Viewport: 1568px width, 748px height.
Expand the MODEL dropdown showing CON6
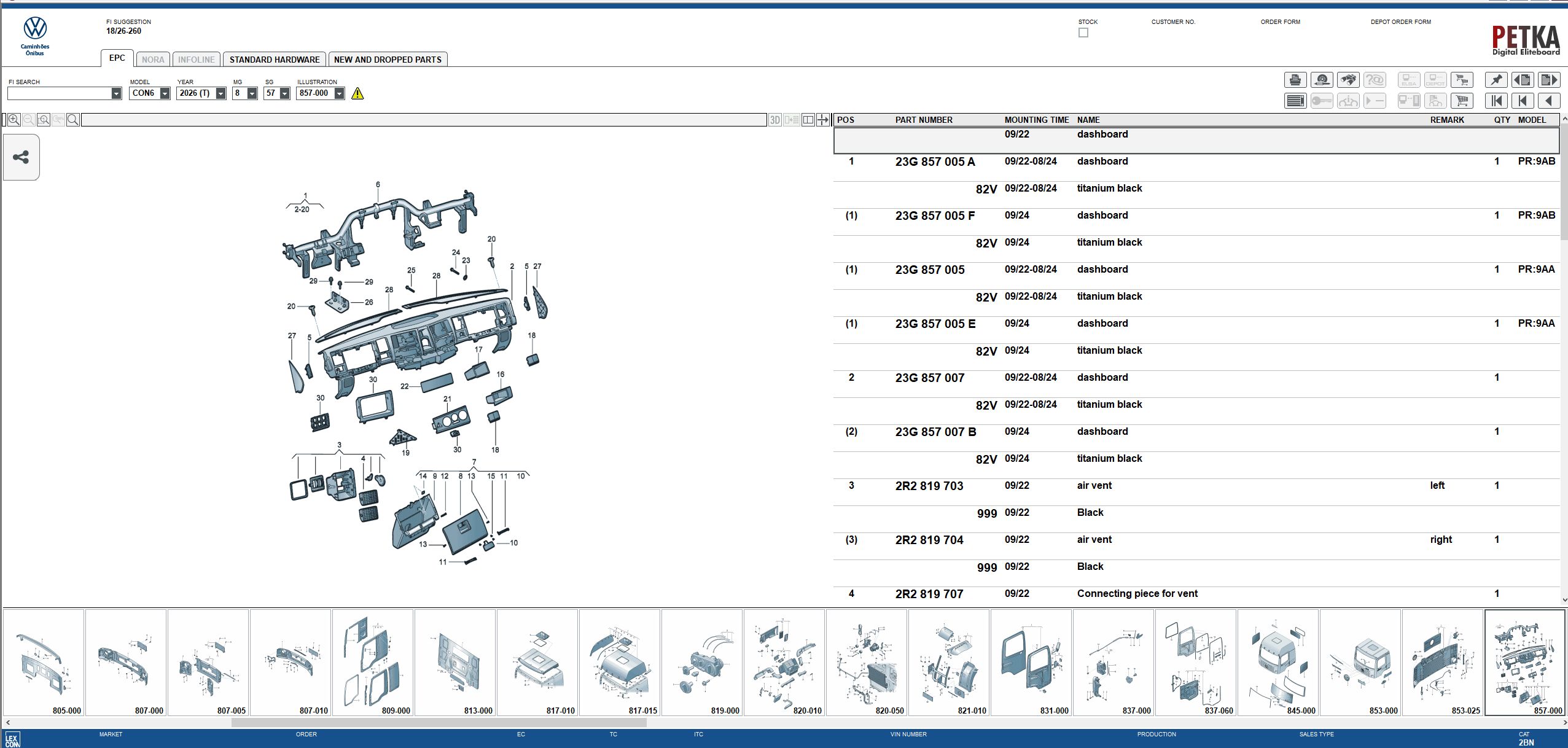[165, 93]
